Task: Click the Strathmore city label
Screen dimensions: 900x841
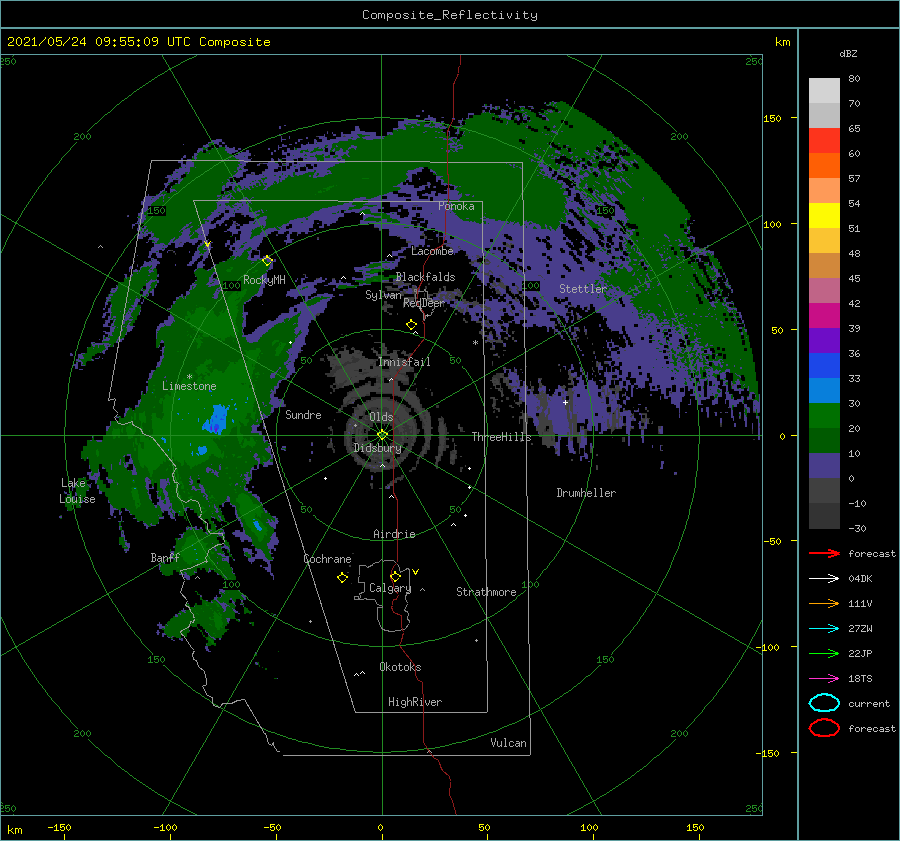Action: [x=486, y=592]
